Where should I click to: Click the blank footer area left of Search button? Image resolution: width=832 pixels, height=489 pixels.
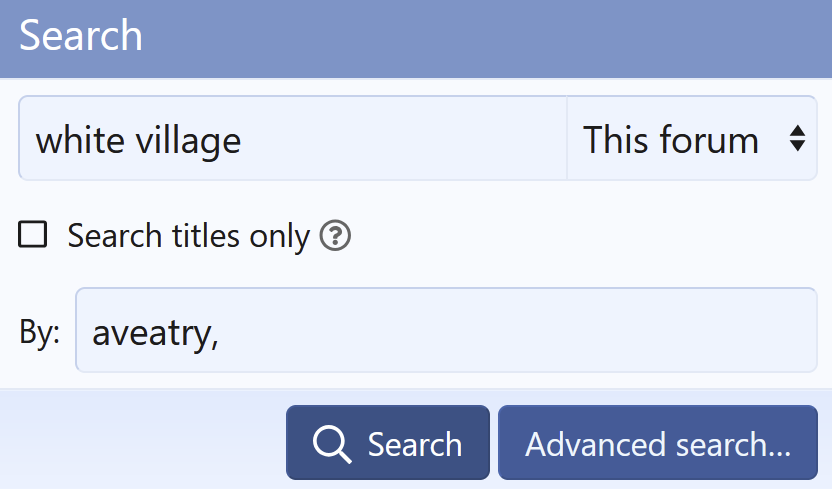[x=140, y=440]
